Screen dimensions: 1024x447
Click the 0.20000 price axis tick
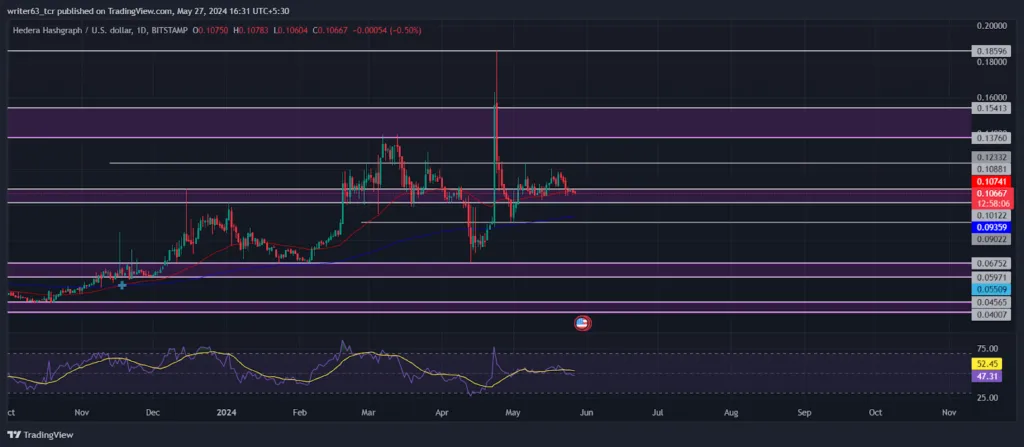coord(991,26)
